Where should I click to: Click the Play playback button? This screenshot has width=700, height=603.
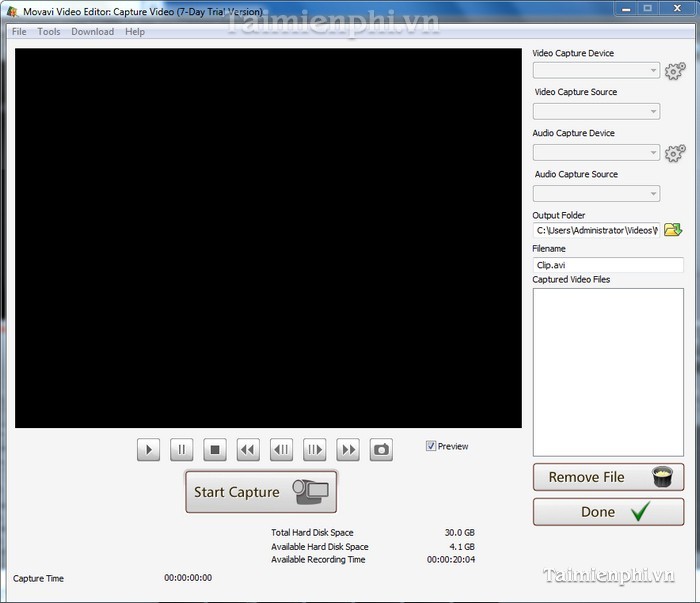(x=148, y=449)
